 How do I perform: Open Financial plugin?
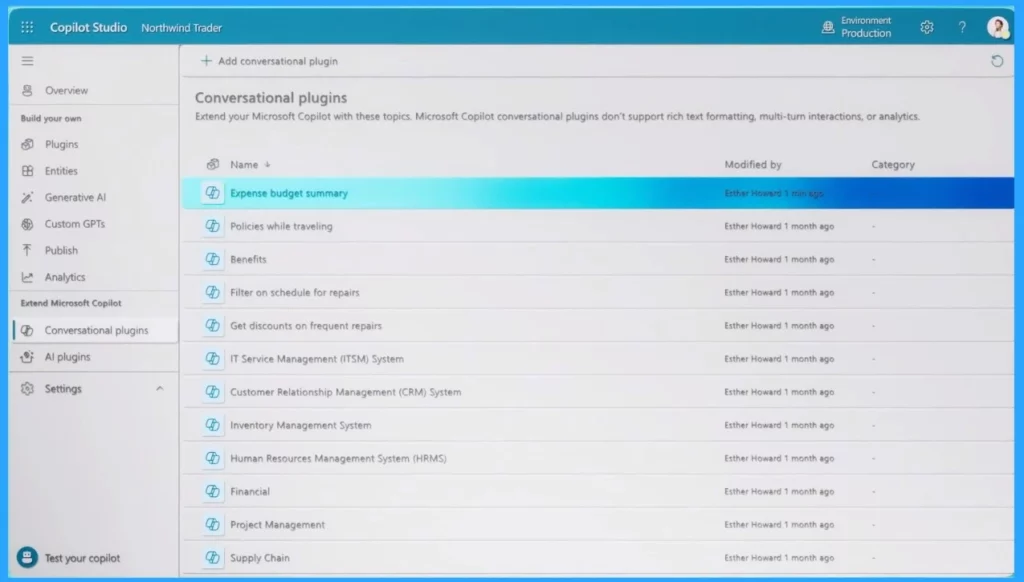tap(249, 491)
